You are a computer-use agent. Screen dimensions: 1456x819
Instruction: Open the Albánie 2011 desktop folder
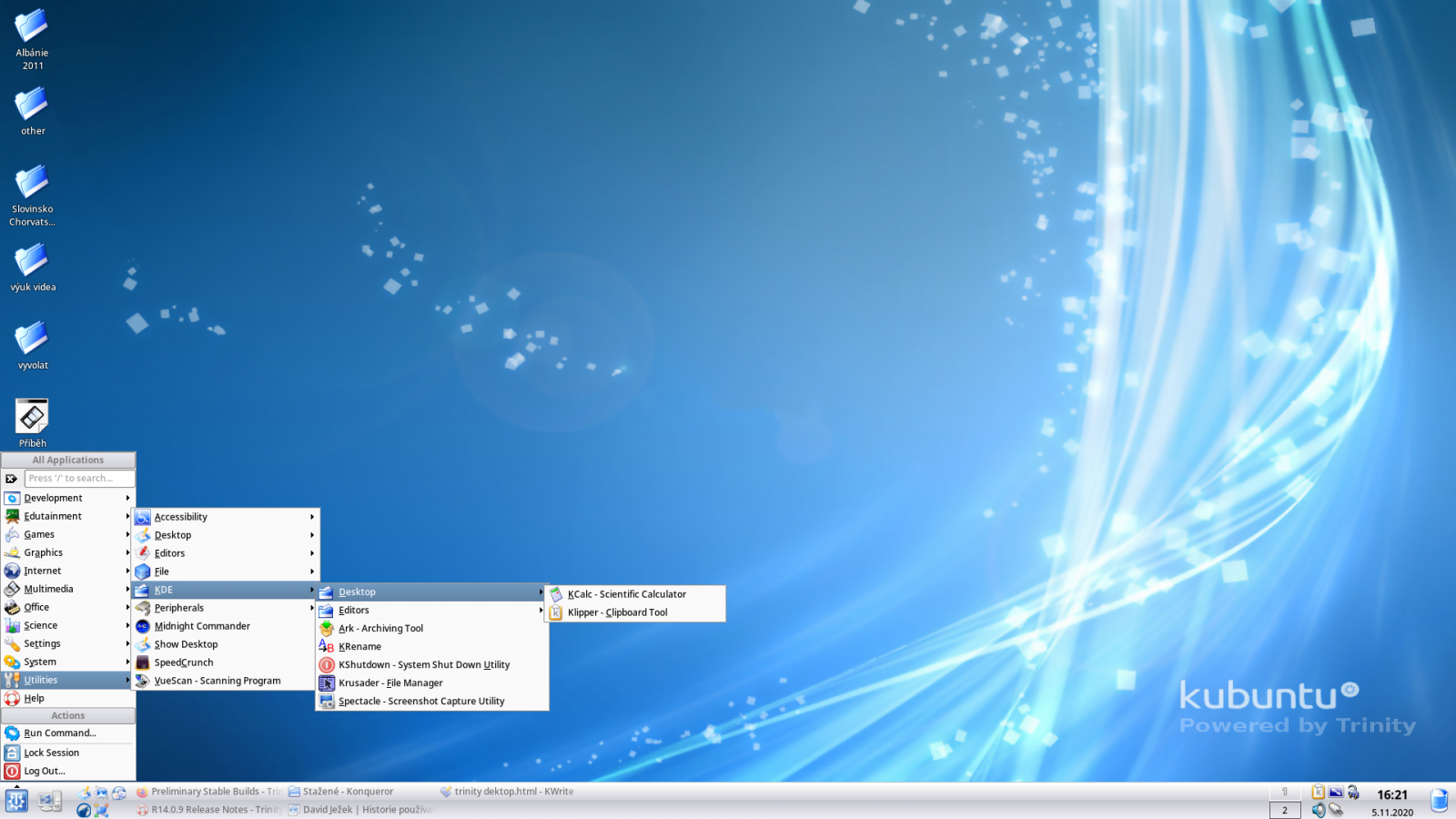tap(31, 27)
